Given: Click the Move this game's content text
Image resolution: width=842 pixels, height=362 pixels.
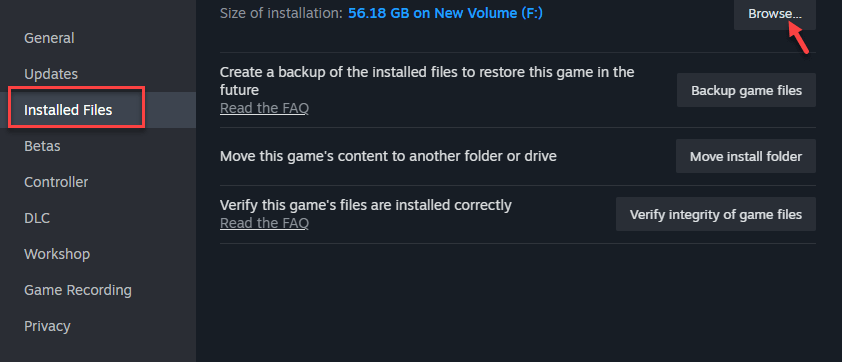Looking at the screenshot, I should [388, 156].
